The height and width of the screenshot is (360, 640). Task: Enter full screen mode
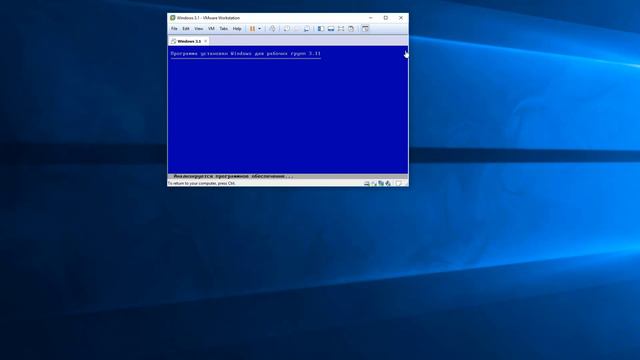[x=341, y=29]
